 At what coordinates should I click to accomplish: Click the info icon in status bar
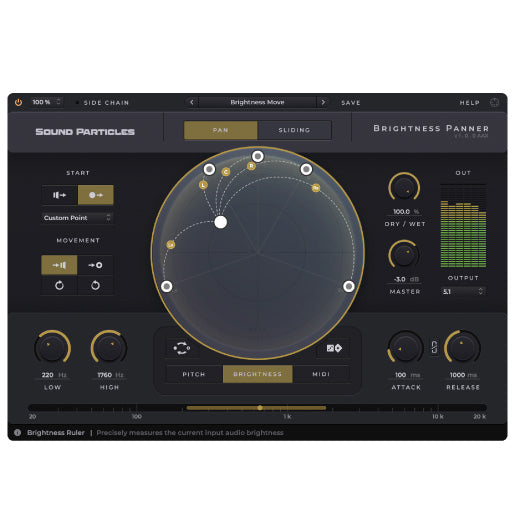(17, 432)
